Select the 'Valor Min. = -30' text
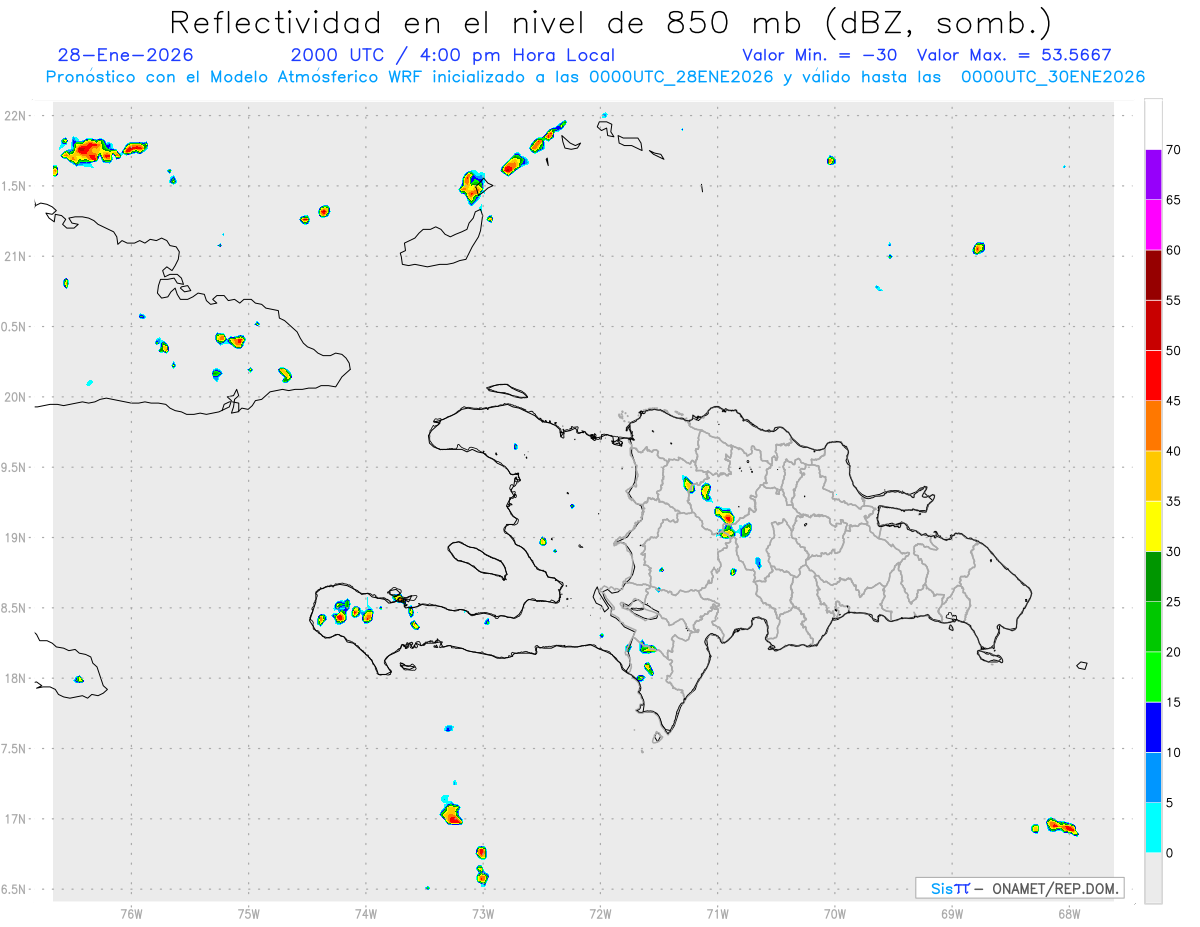 820,55
